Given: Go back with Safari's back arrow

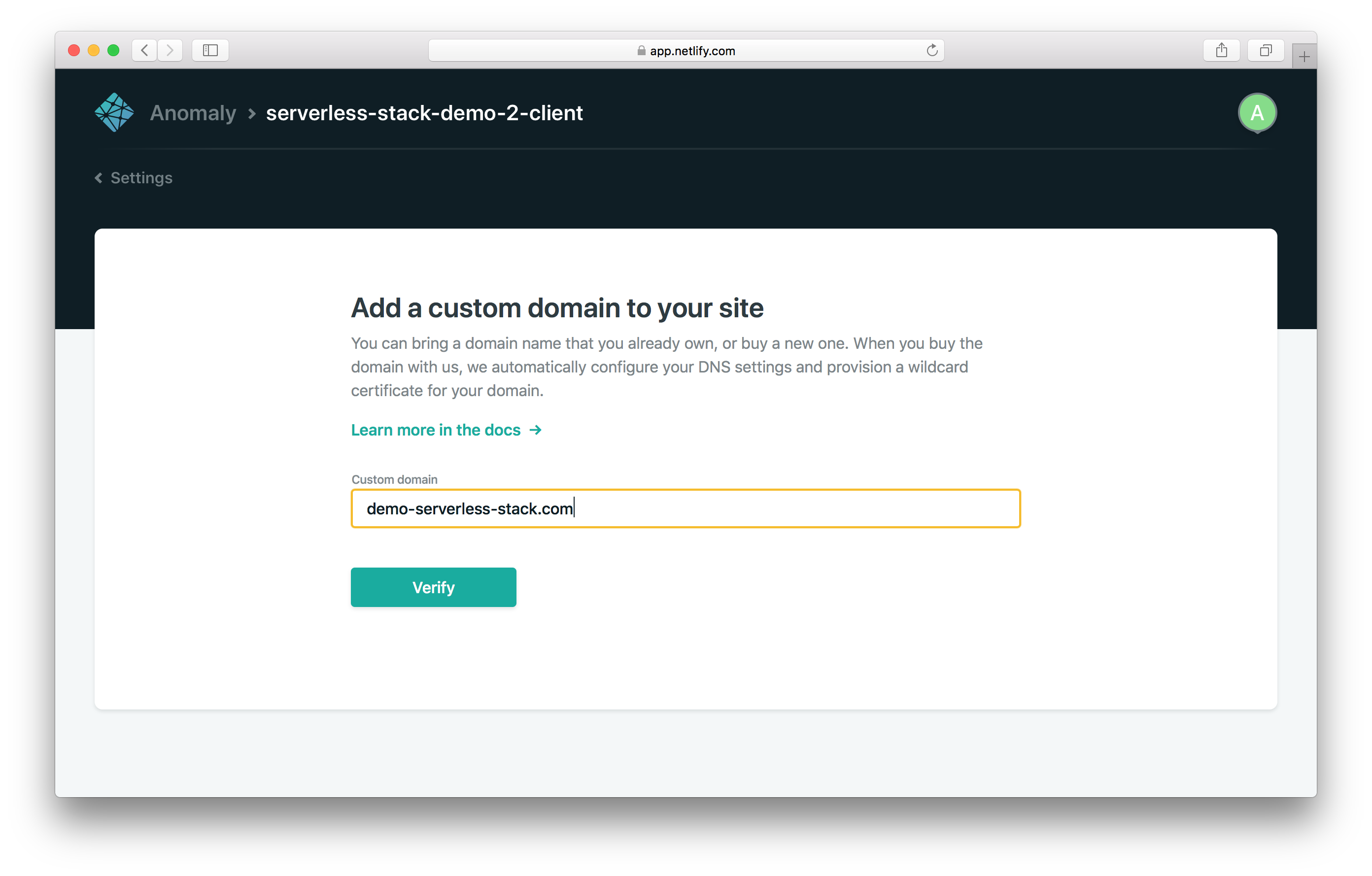Looking at the screenshot, I should pyautogui.click(x=145, y=50).
